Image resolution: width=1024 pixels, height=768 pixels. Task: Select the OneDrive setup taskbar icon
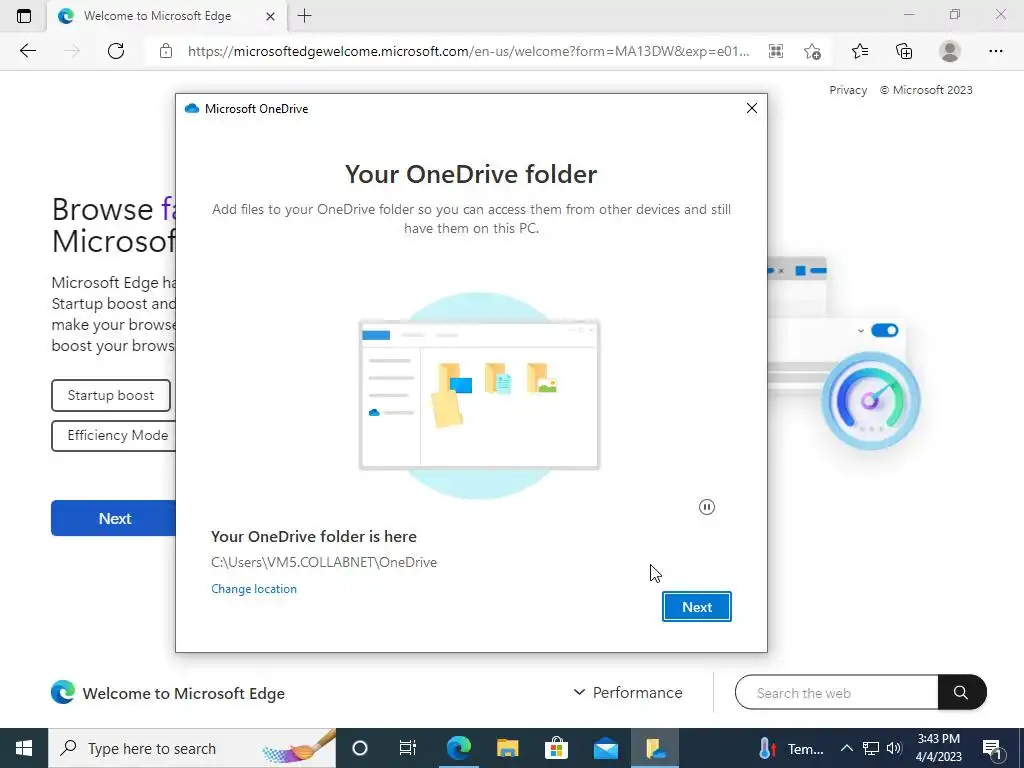[655, 748]
